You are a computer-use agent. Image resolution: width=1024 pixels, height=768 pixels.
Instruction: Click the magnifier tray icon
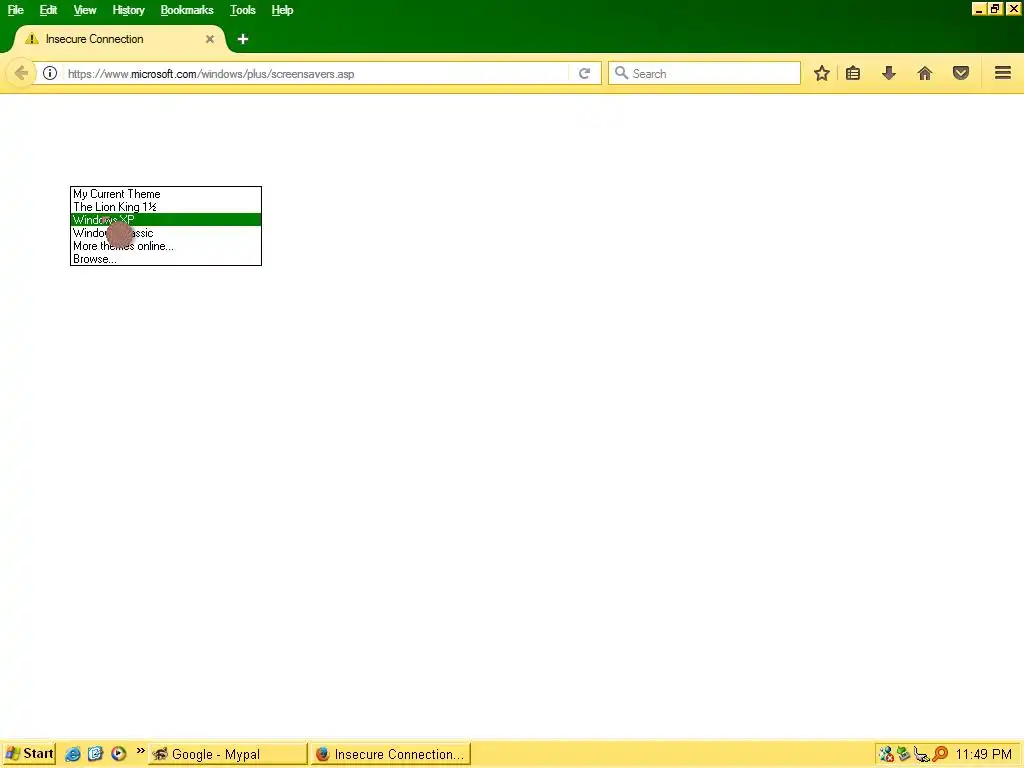940,754
